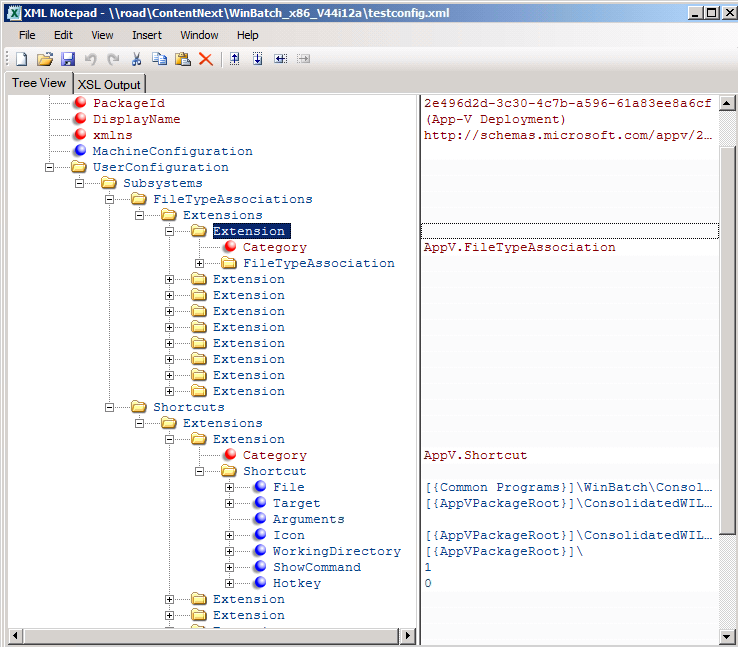
Task: Click the Cut scissors icon
Action: [136, 59]
